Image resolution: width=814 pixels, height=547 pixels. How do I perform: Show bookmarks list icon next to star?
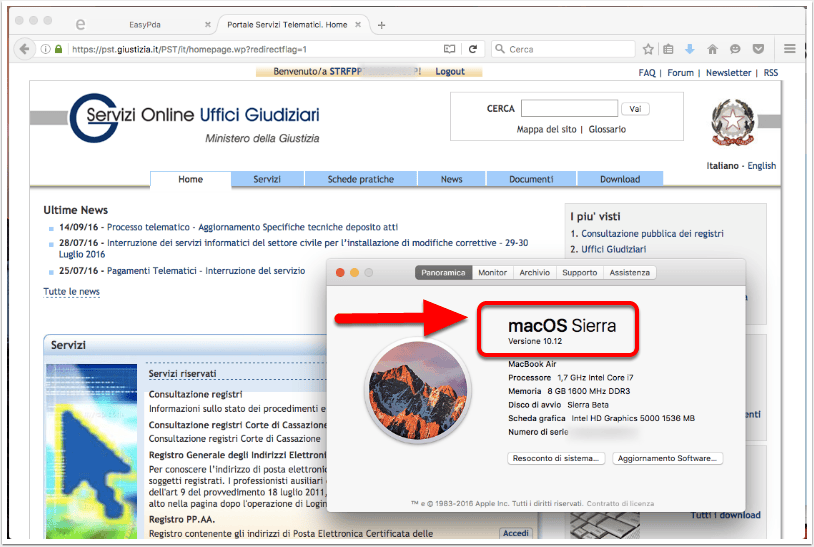click(668, 49)
